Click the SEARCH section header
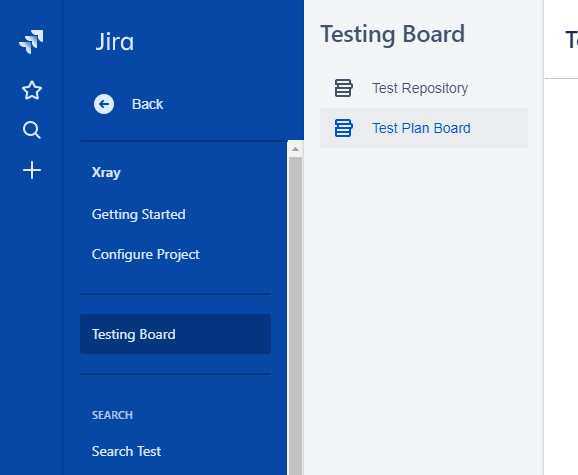 (112, 415)
